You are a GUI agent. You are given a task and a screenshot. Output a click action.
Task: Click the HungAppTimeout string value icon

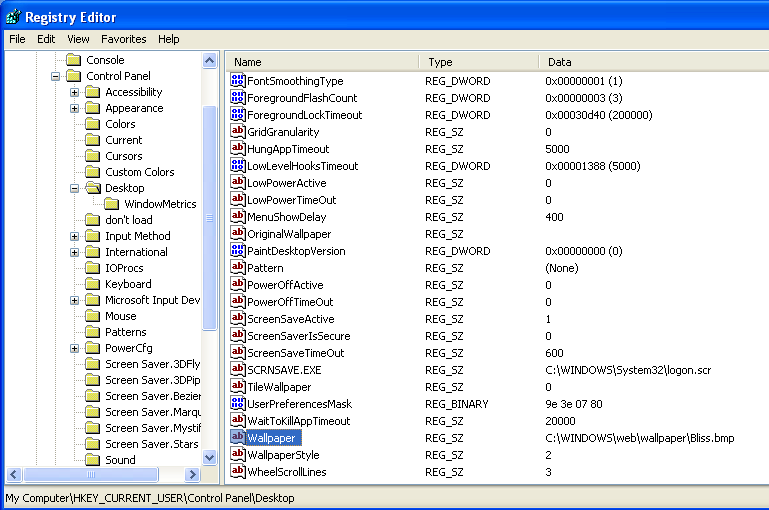tap(238, 148)
